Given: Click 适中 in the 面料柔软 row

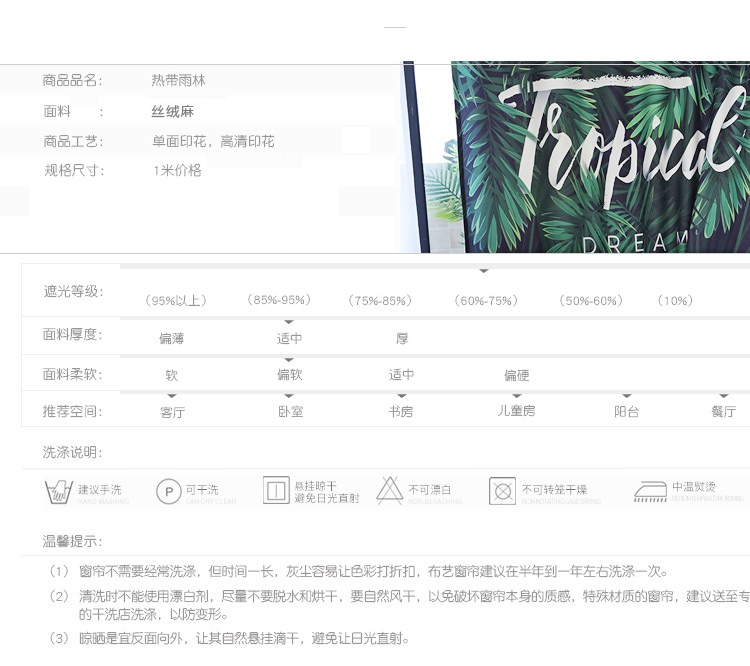Looking at the screenshot, I should click(x=401, y=375).
